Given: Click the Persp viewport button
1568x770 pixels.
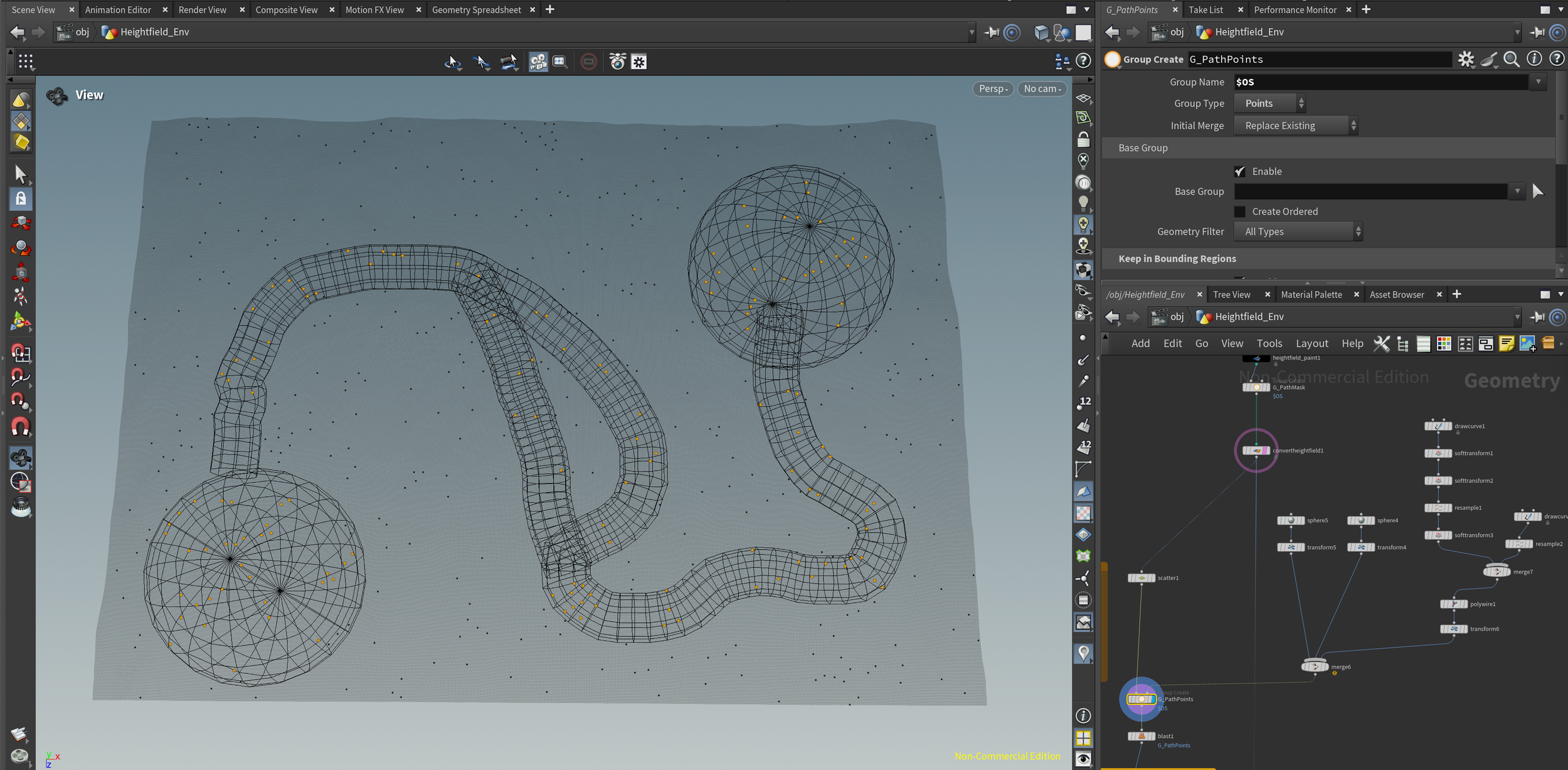Looking at the screenshot, I should point(993,88).
